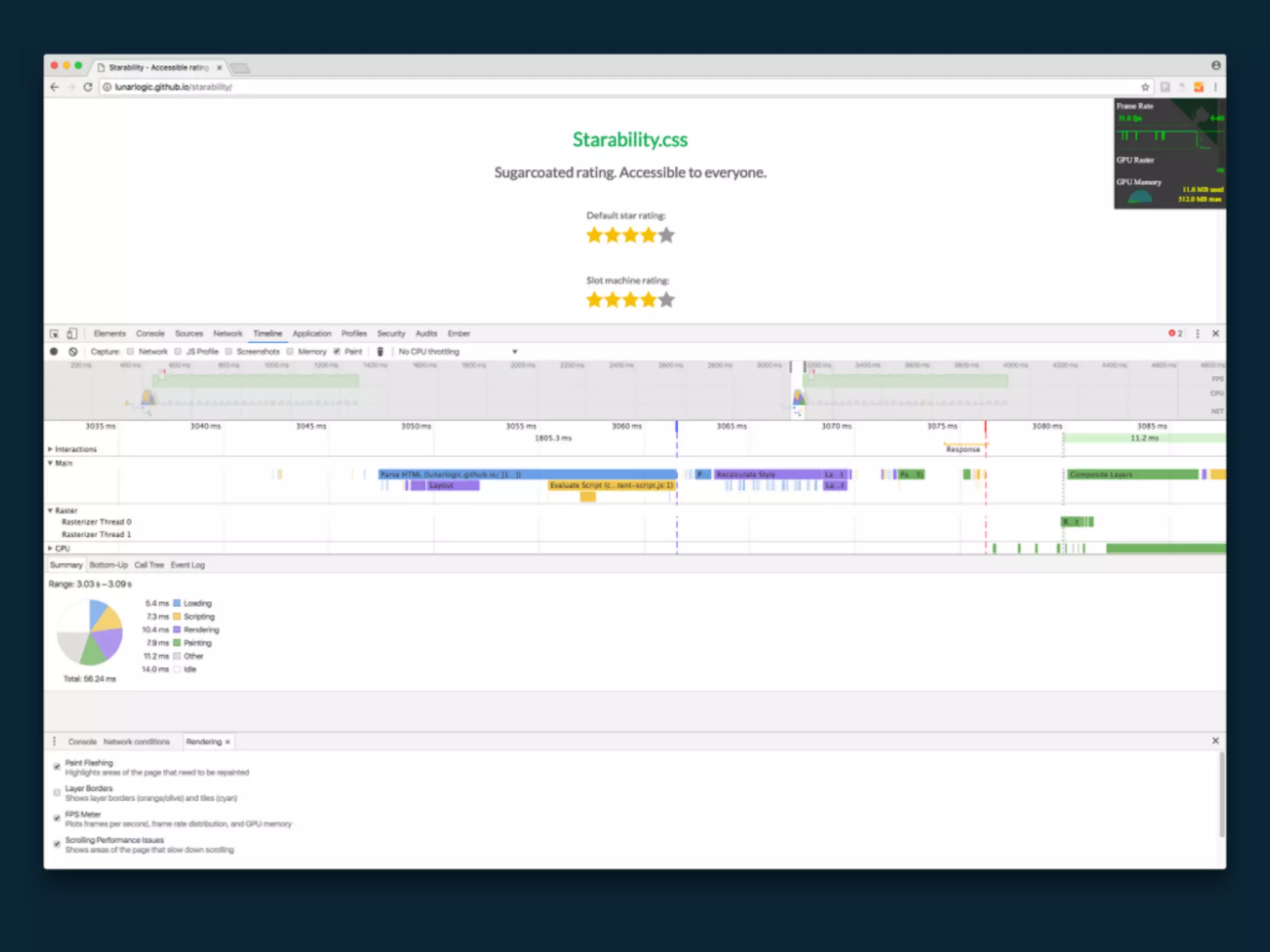
Task: Enable the Screenshots capture checkbox
Action: [x=229, y=351]
